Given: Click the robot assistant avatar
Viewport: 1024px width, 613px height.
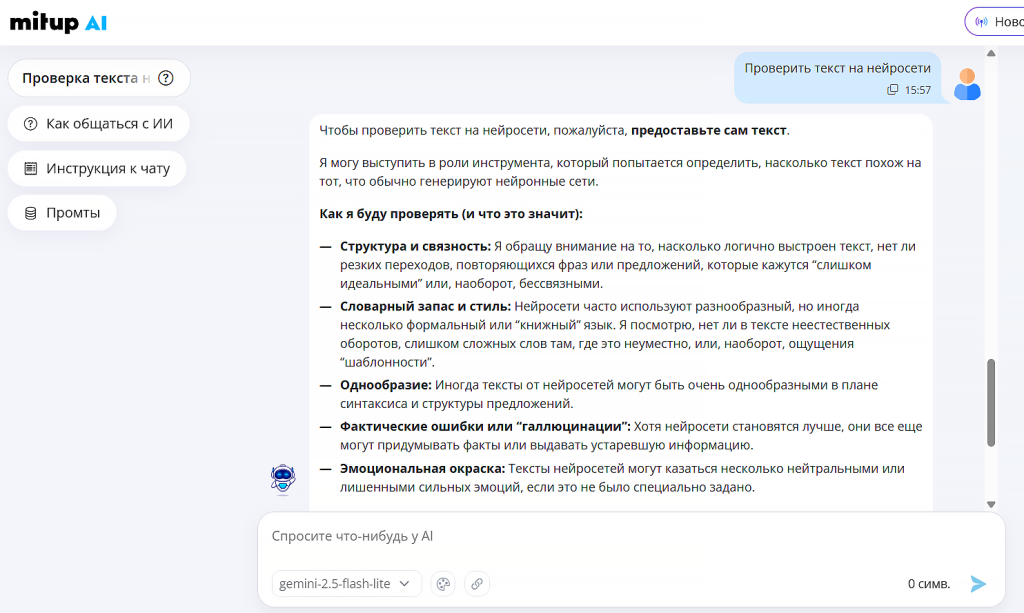Looking at the screenshot, I should pos(283,480).
